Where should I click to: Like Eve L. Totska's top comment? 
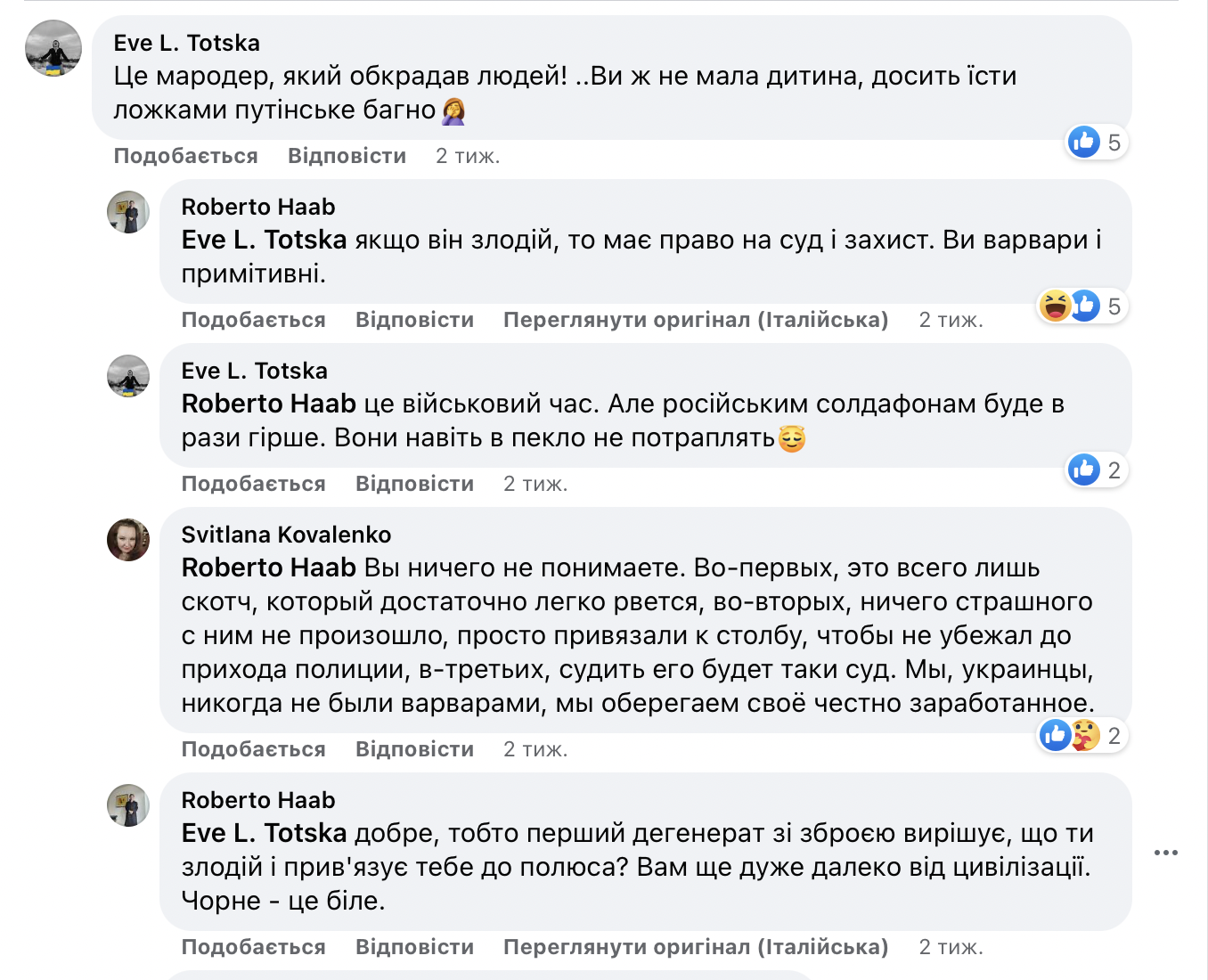pos(185,156)
